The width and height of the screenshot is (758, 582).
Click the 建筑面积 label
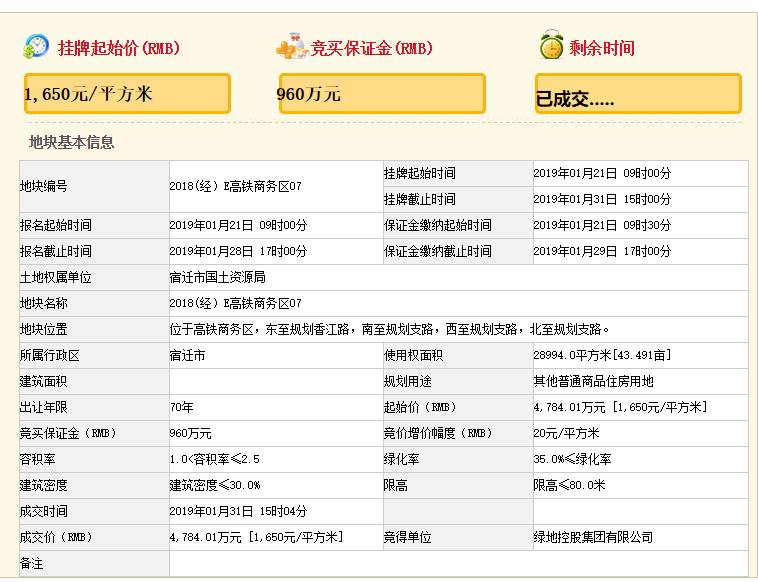coord(44,382)
